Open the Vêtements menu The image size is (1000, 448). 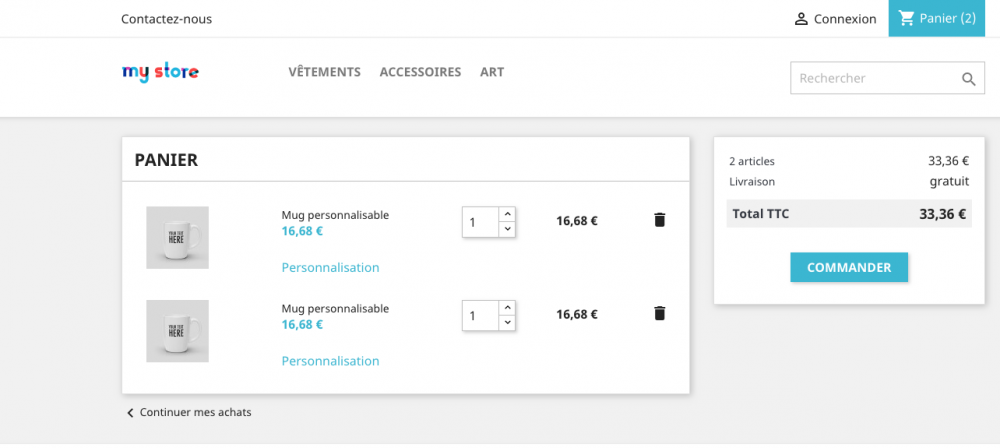(x=324, y=72)
